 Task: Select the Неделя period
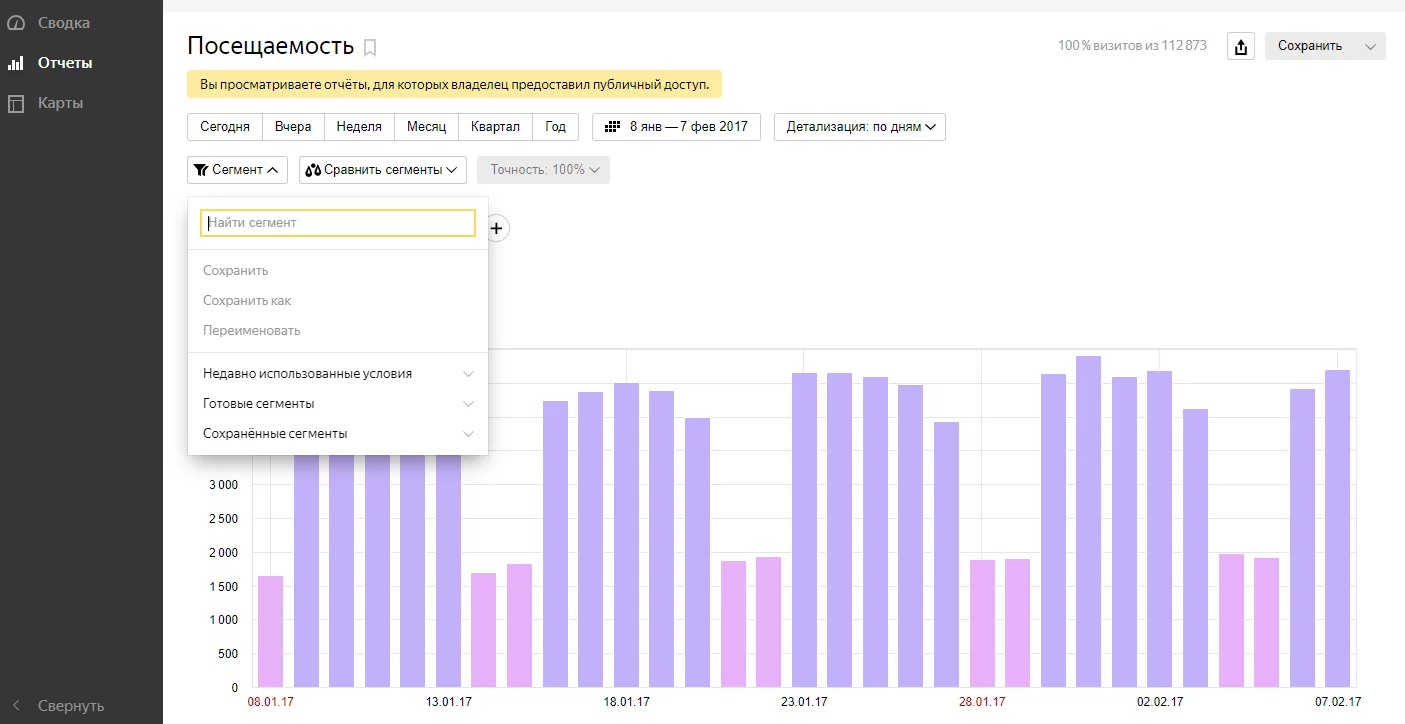(359, 127)
